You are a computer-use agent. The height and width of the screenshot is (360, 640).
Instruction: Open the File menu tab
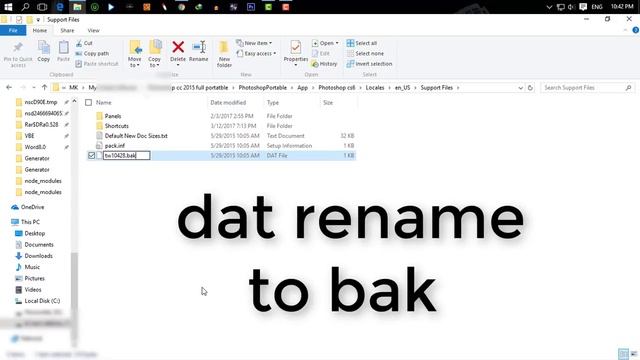pos(13,31)
